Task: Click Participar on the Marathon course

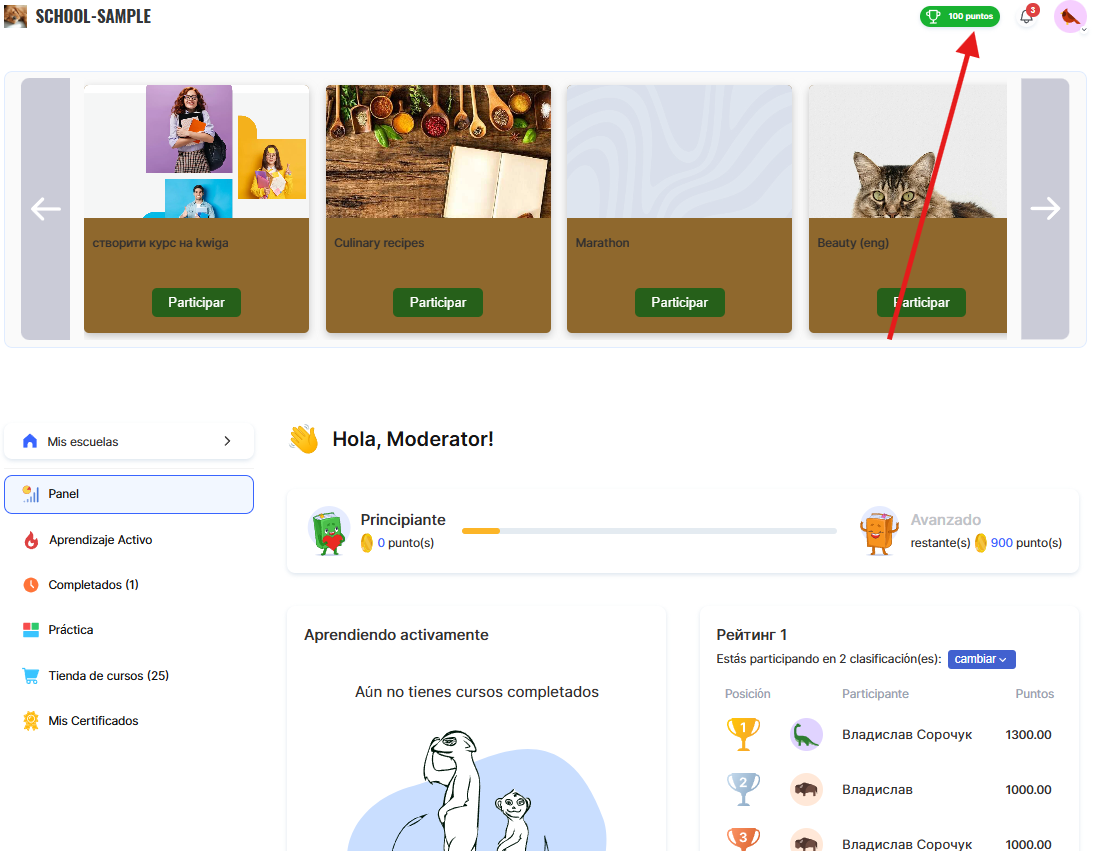Action: coord(679,302)
